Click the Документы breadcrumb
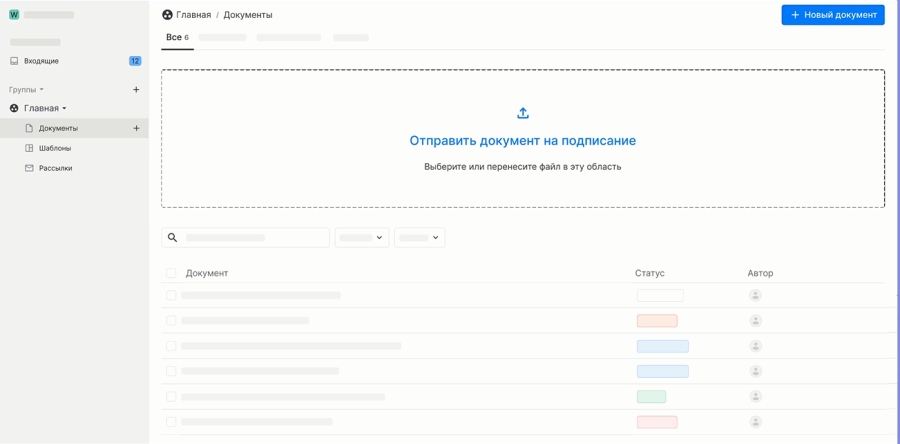The image size is (900, 444). point(248,15)
